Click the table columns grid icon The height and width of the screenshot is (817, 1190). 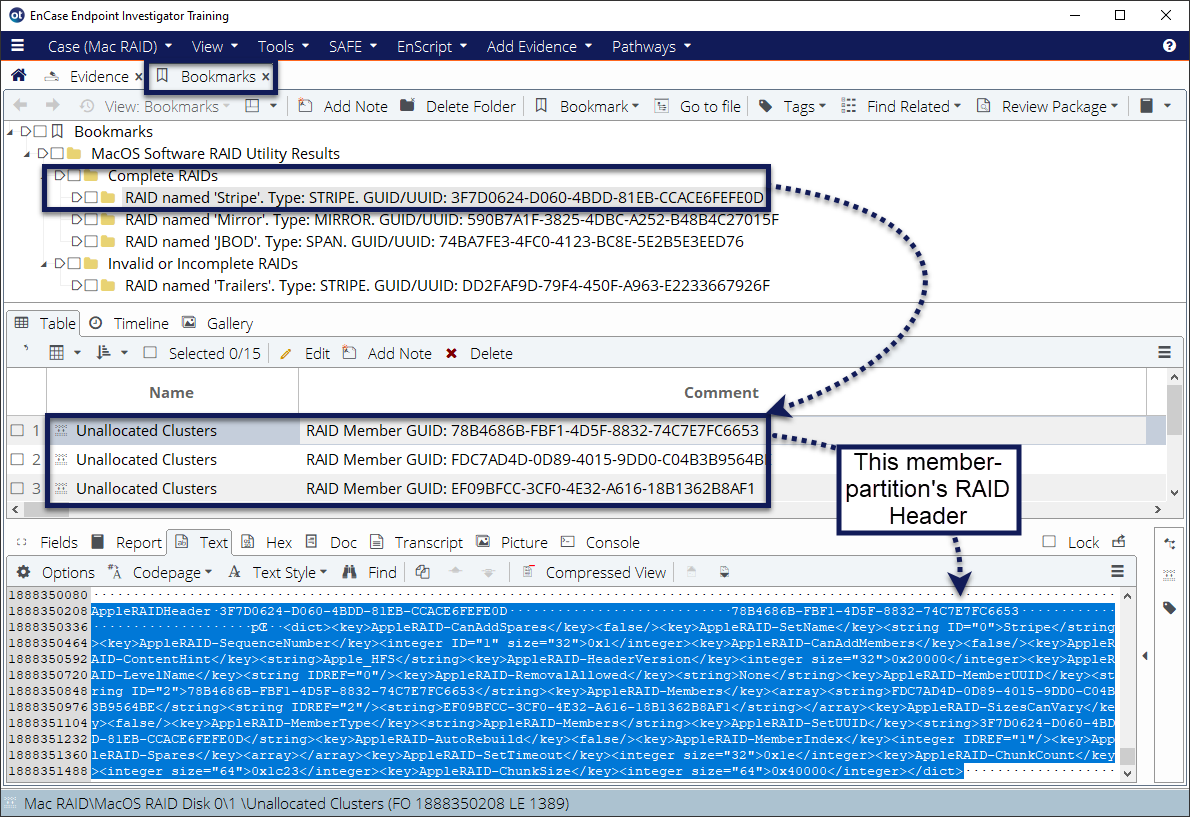57,353
